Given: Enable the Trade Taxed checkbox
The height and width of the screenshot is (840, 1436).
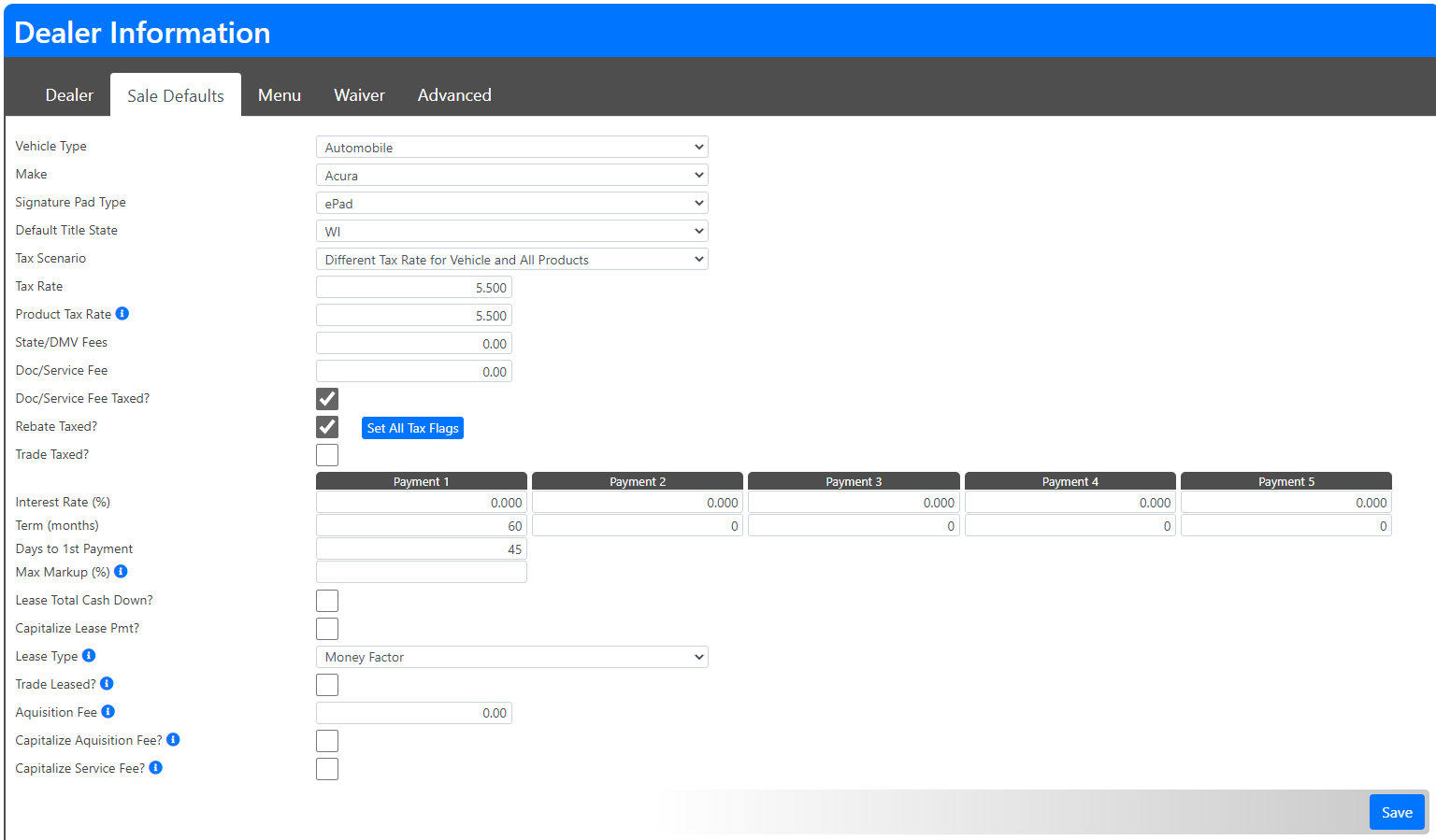Looking at the screenshot, I should tap(327, 455).
